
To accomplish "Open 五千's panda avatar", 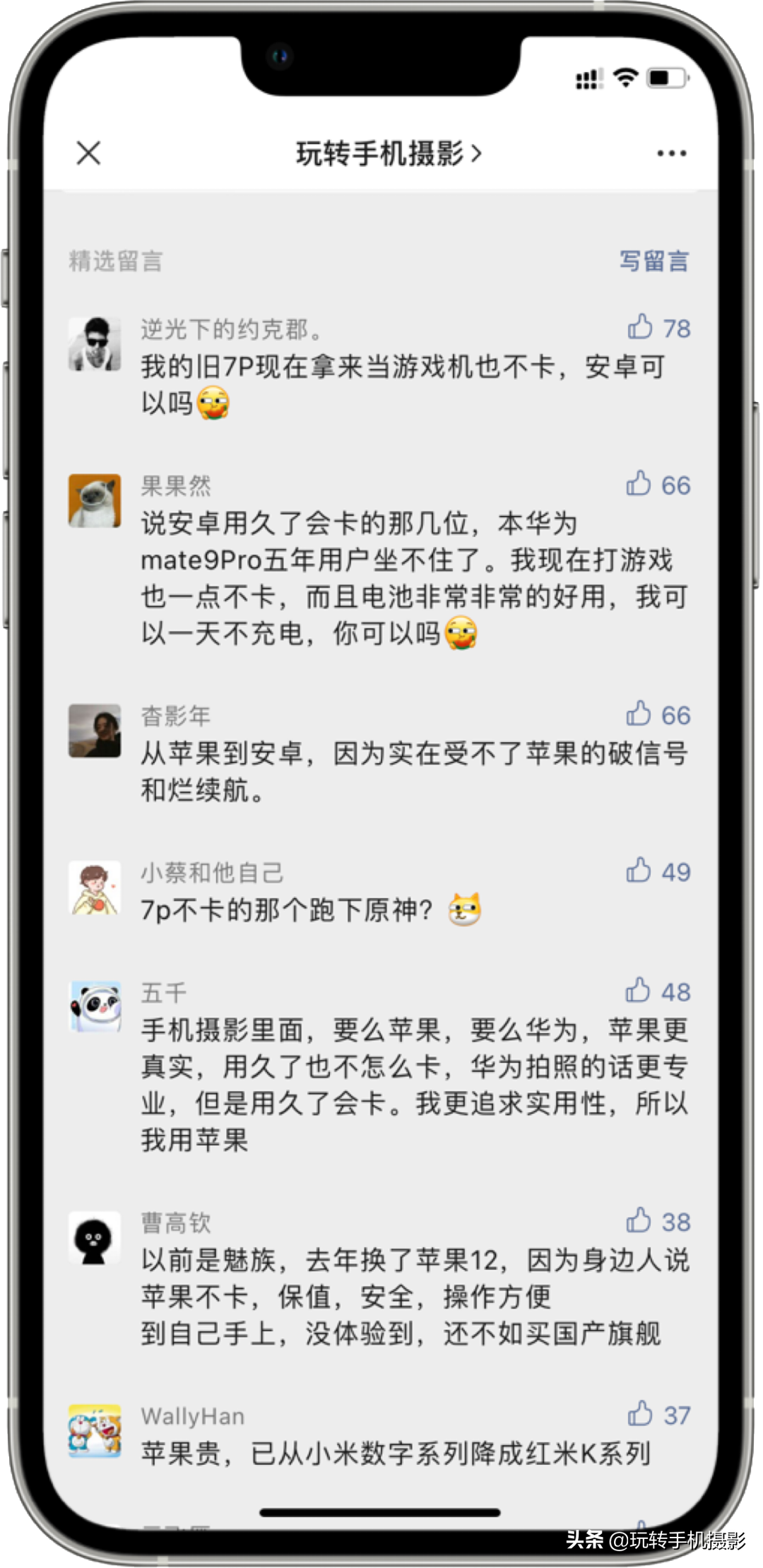I will pos(95,1007).
